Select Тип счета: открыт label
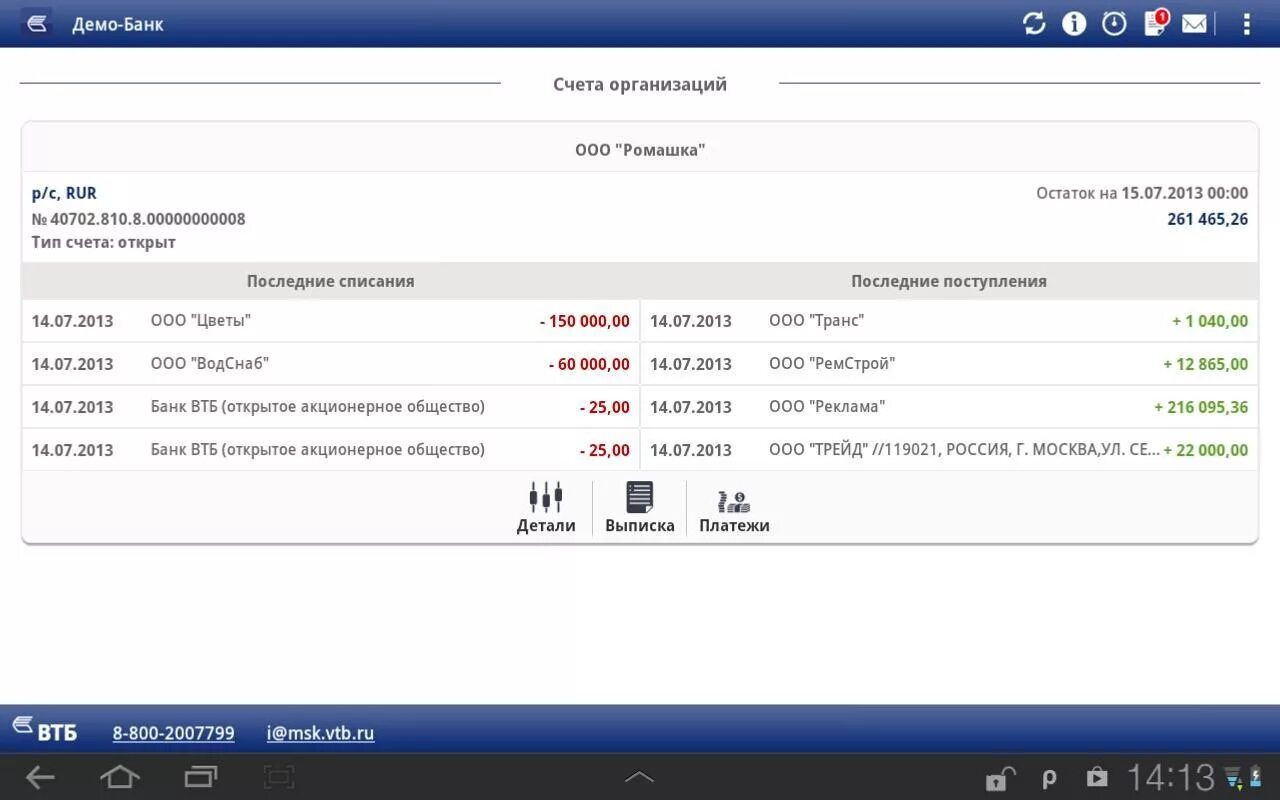The height and width of the screenshot is (800, 1280). pyautogui.click(x=104, y=242)
